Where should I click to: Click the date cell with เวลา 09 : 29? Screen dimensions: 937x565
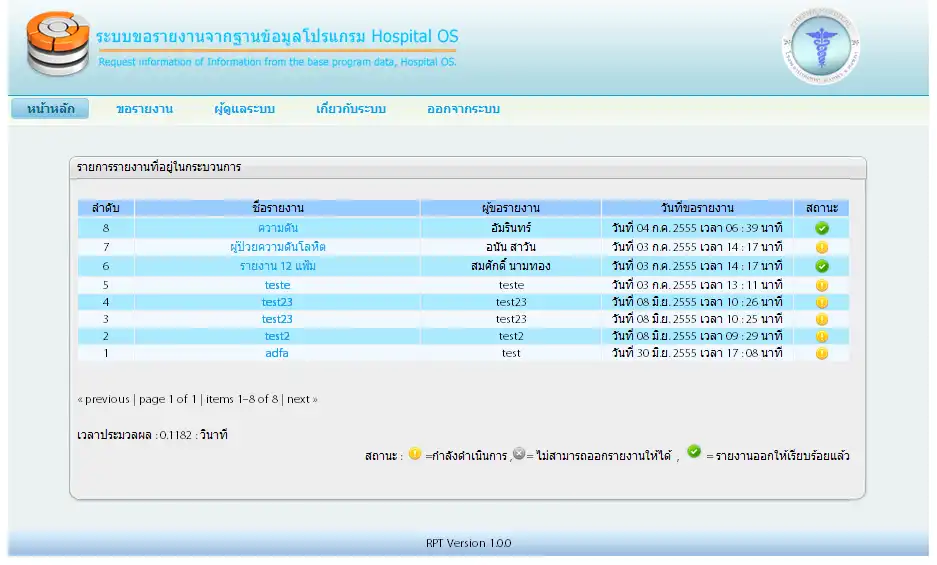click(697, 336)
